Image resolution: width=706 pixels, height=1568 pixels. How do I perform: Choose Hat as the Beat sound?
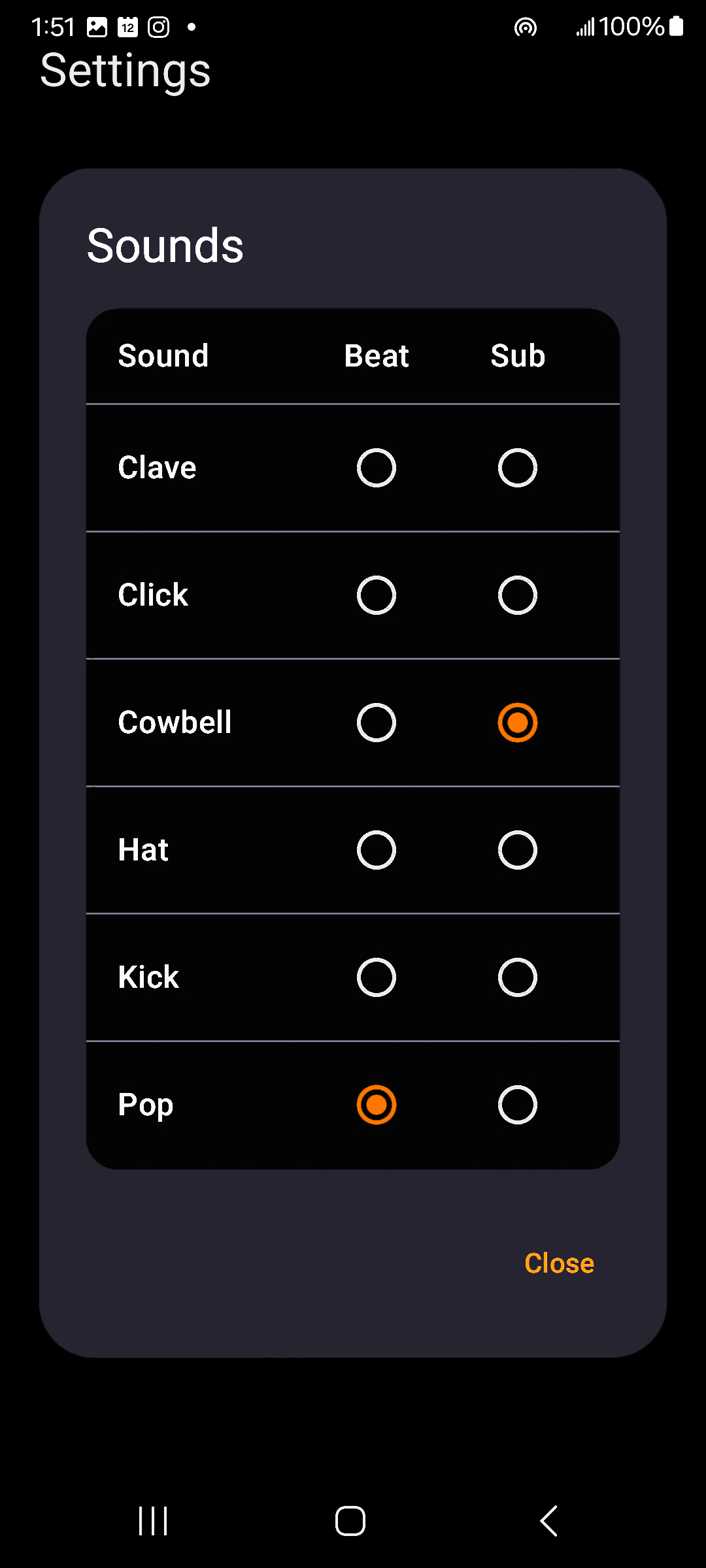coord(376,849)
